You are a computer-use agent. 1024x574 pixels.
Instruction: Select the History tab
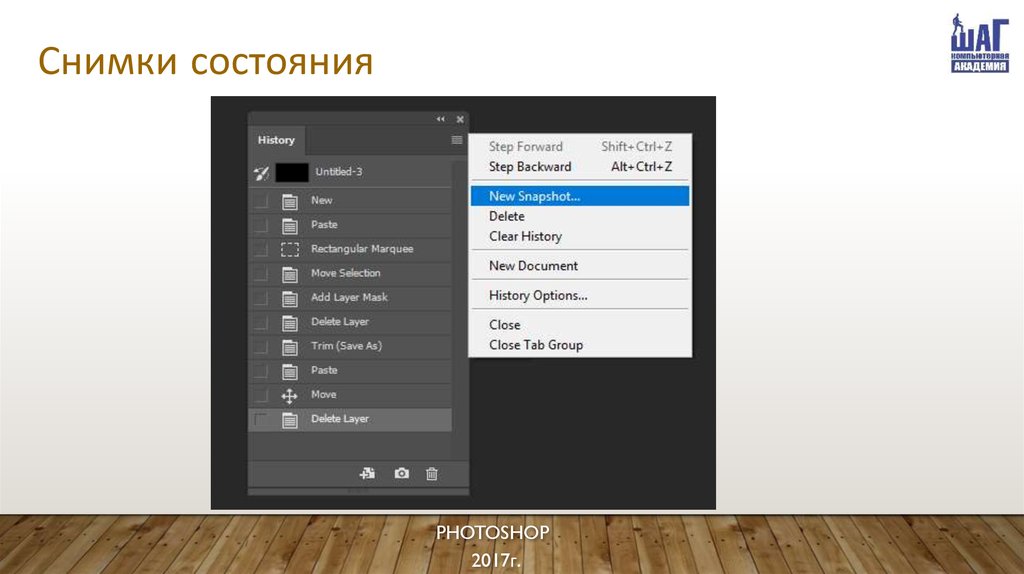click(x=277, y=141)
